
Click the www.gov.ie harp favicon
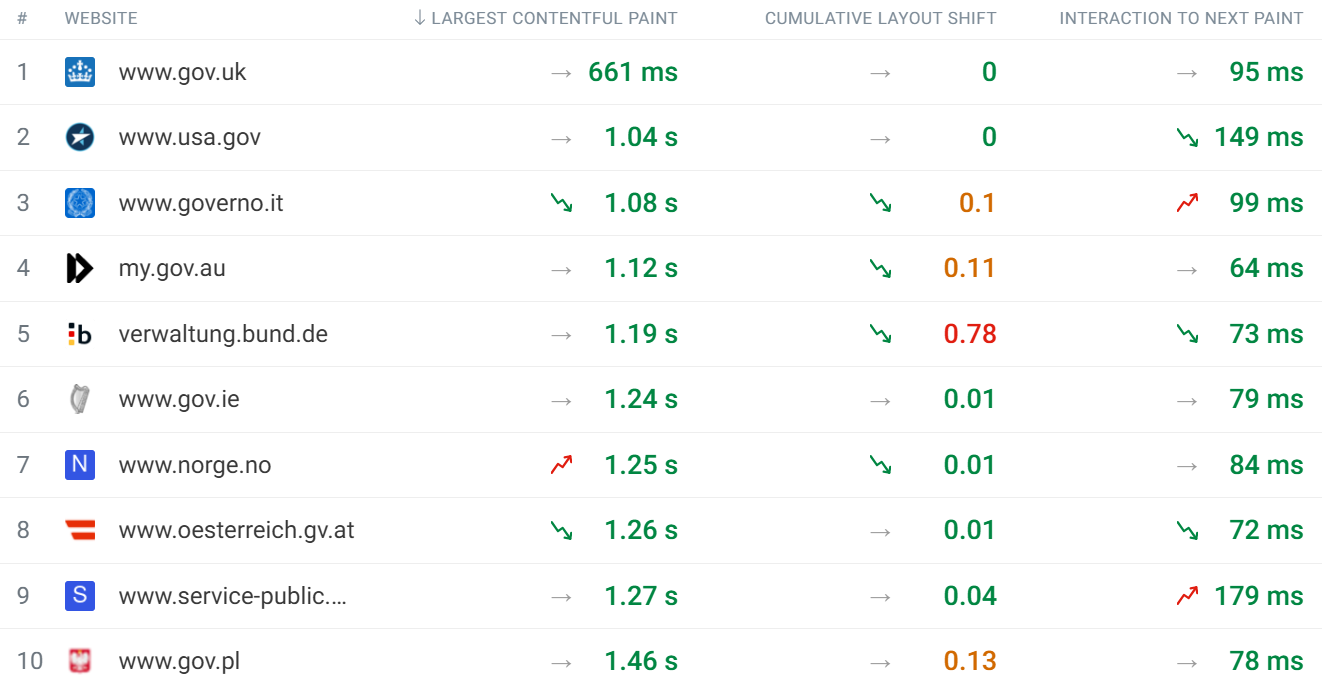pyautogui.click(x=80, y=399)
